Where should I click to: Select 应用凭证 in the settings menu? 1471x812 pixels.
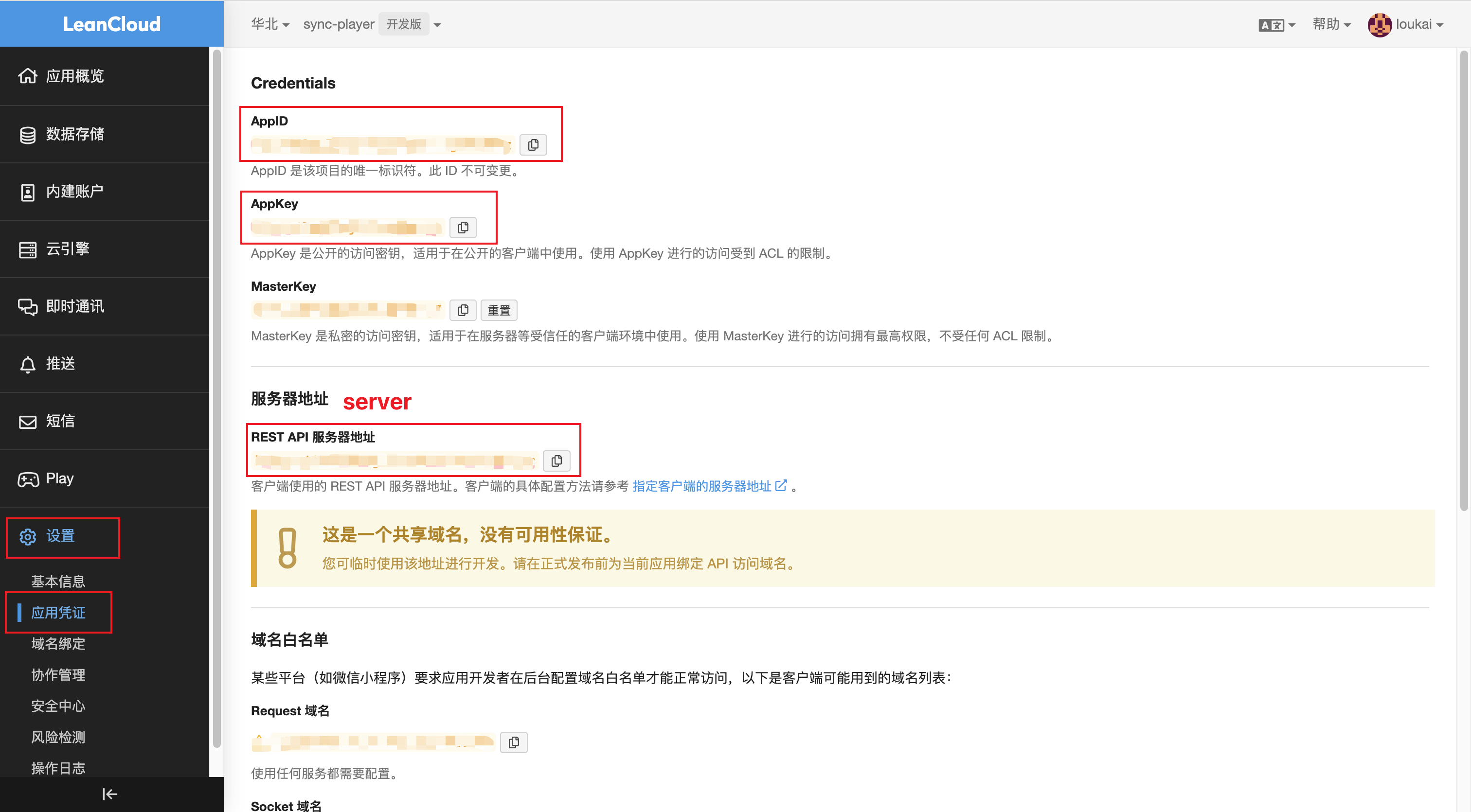coord(58,612)
